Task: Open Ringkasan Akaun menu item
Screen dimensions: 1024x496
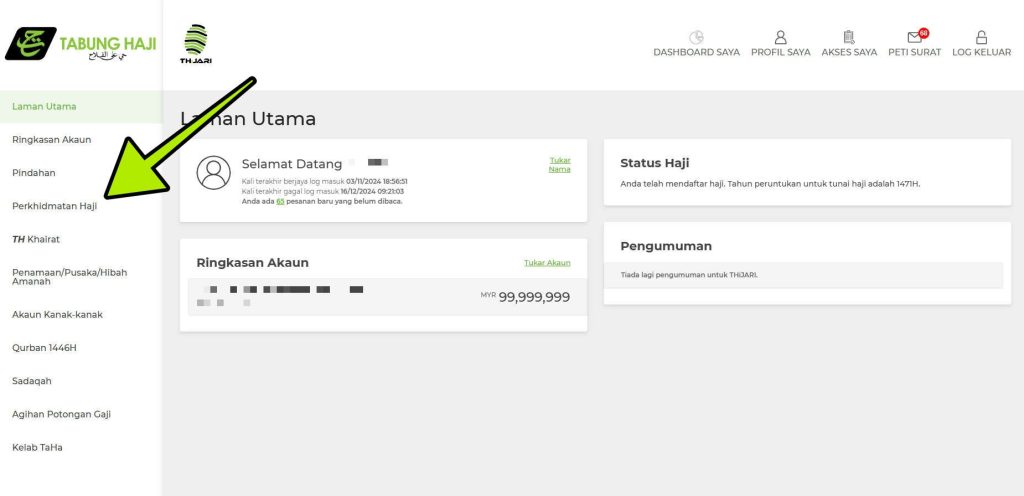Action: point(52,140)
